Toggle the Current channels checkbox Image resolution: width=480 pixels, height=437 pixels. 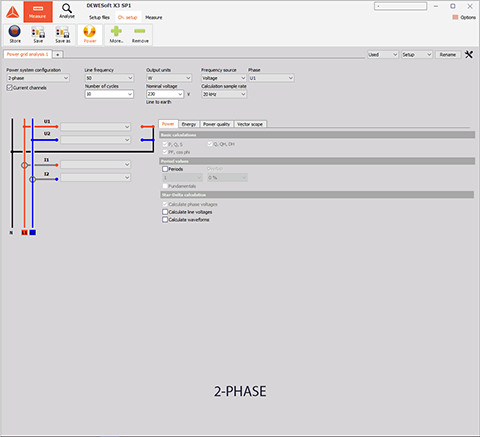click(x=9, y=88)
